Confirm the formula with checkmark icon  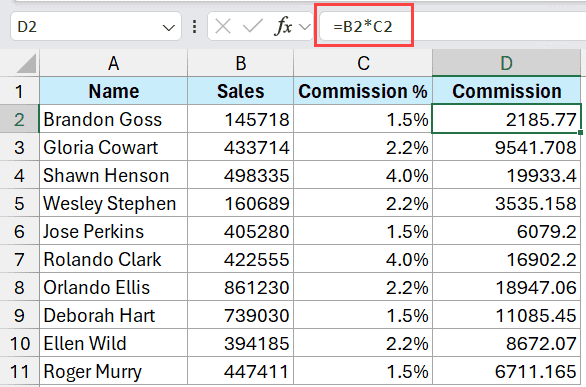click(253, 27)
